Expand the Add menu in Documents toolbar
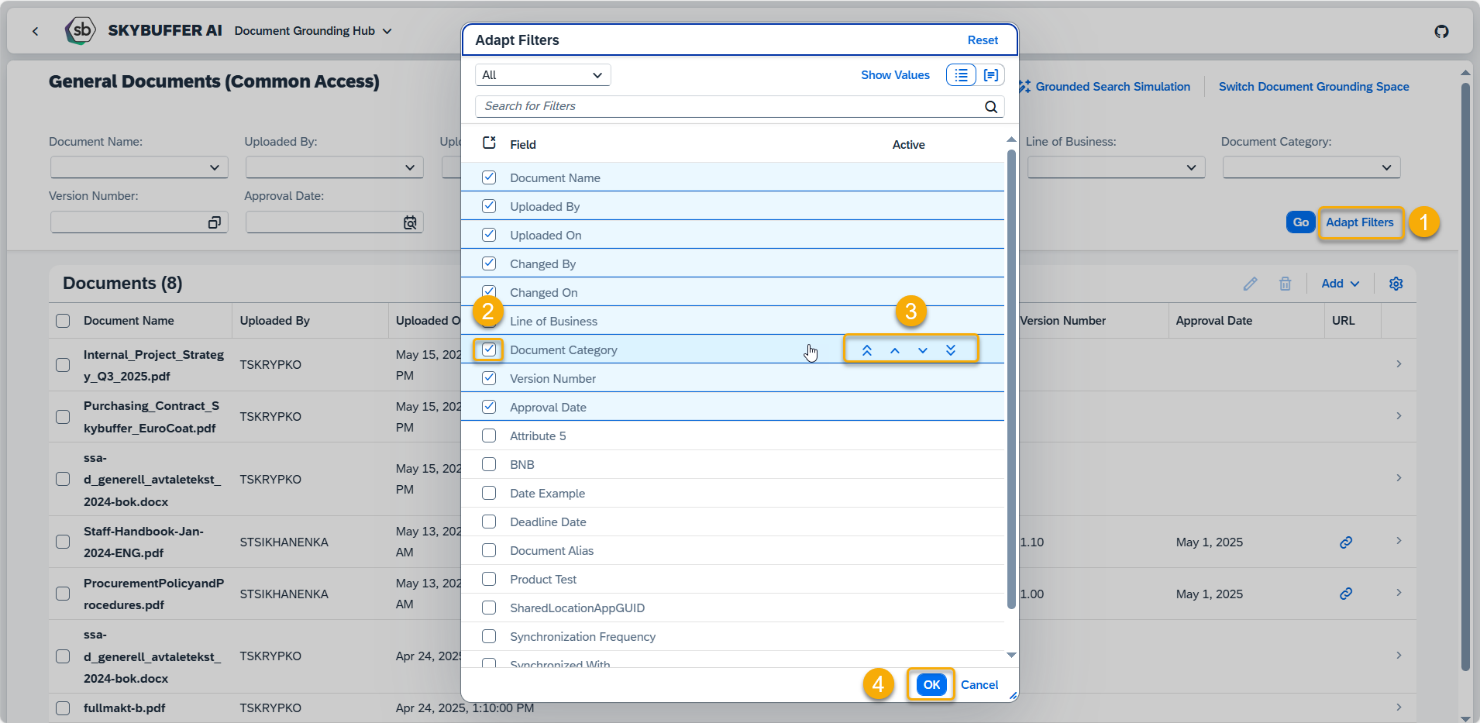This screenshot has width=1480, height=723. tap(1340, 284)
